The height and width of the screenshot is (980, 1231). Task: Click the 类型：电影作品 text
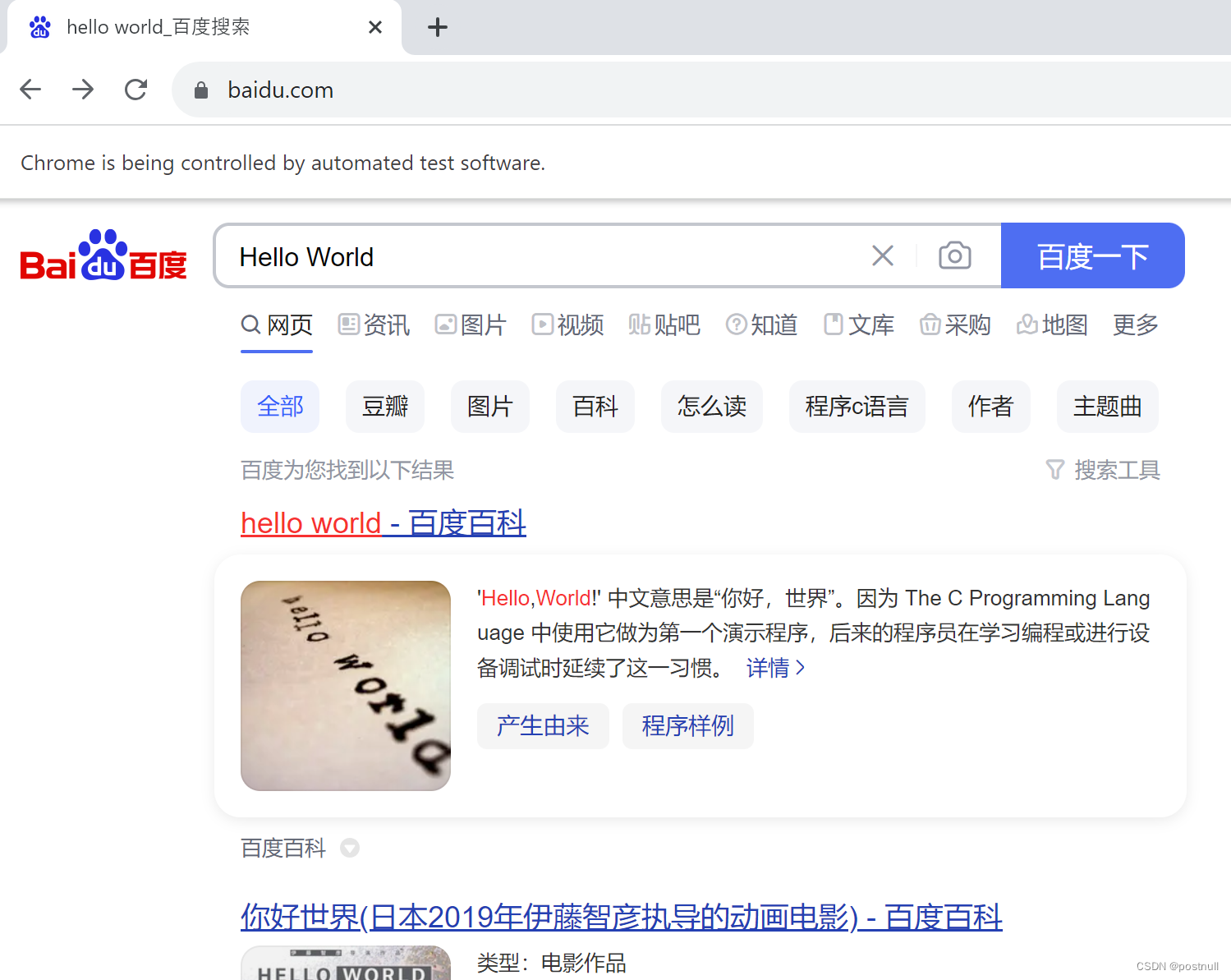552,963
